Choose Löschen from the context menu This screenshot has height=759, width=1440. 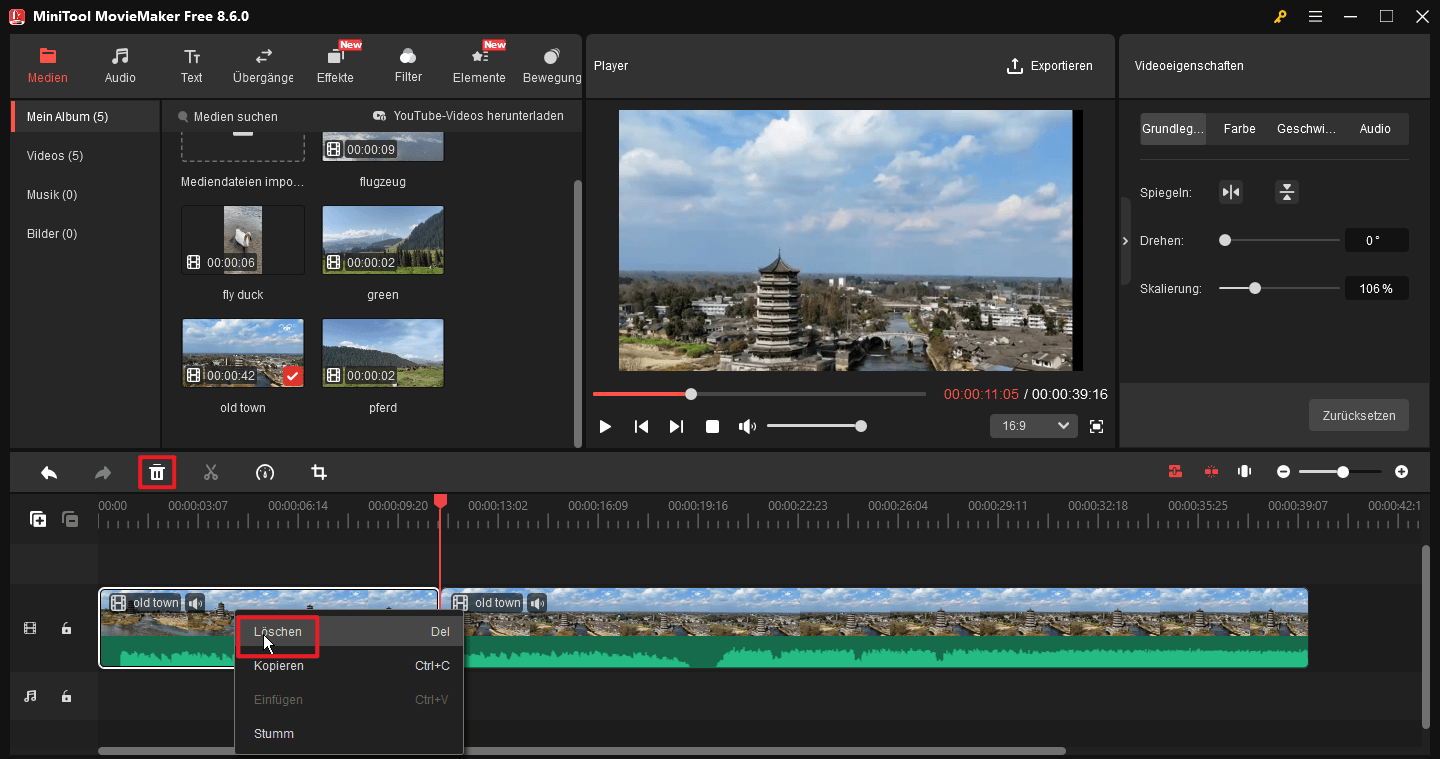click(x=277, y=631)
